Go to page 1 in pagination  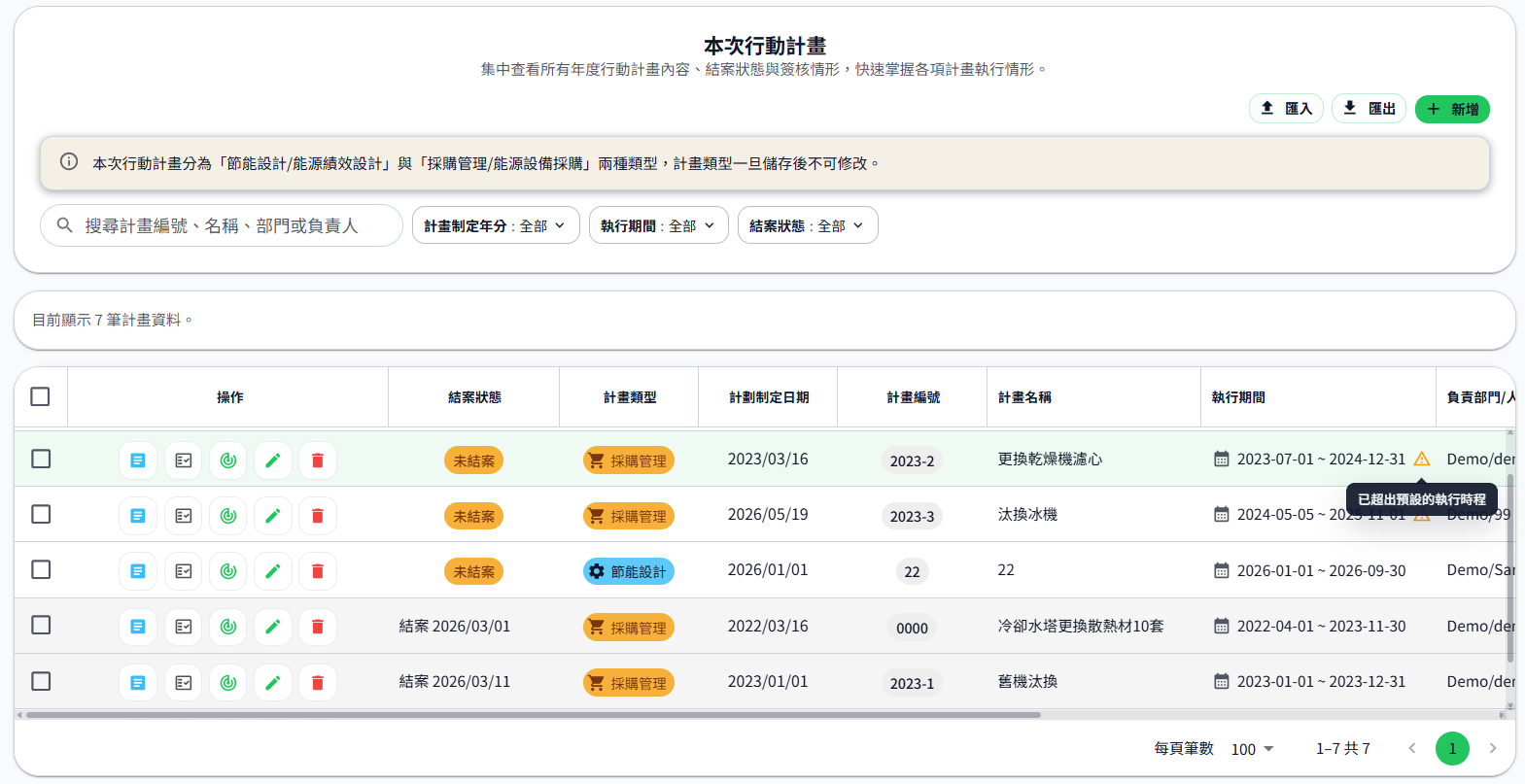click(x=1452, y=748)
